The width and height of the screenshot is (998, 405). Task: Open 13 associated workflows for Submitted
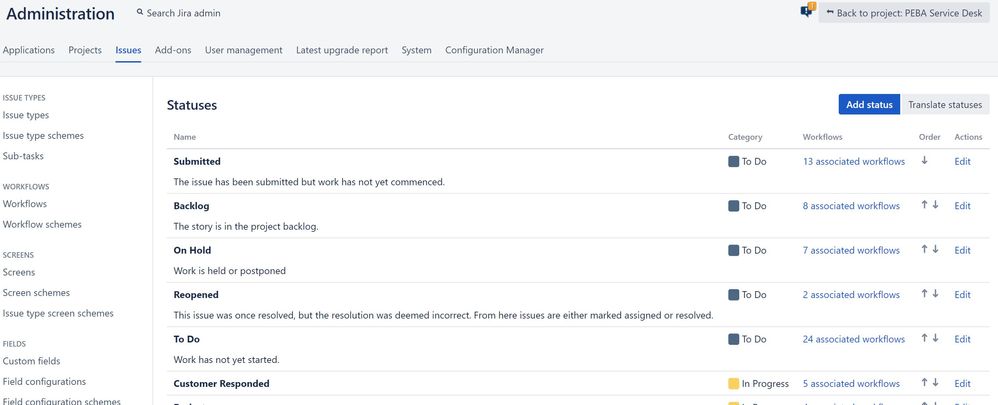click(854, 162)
